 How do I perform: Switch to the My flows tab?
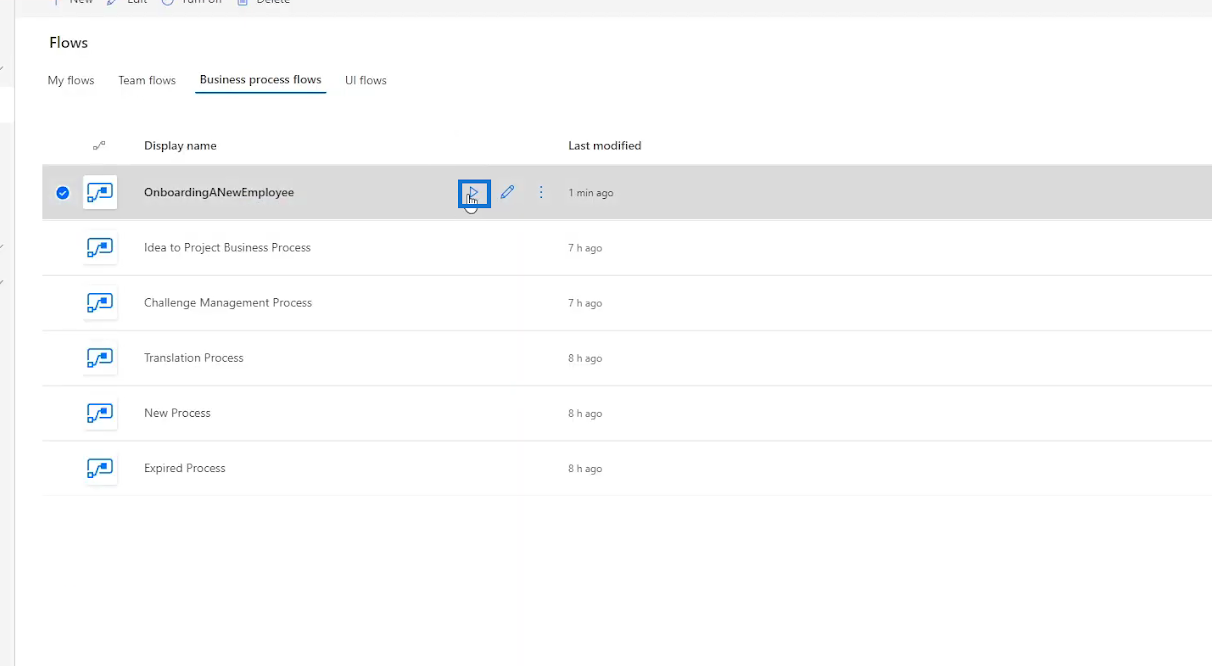click(x=71, y=80)
